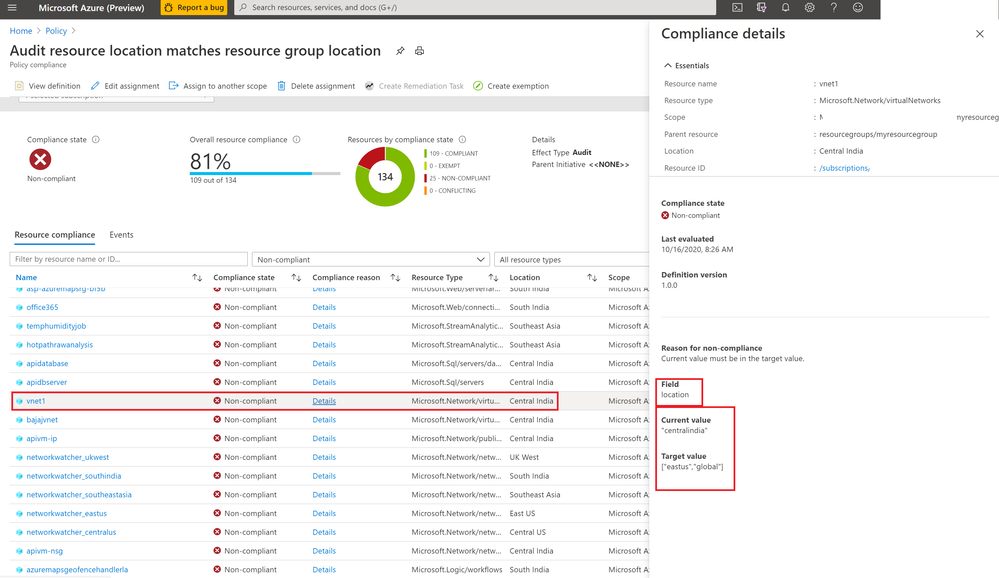The height and width of the screenshot is (578, 999).
Task: Switch to the Events tab
Action: coord(121,235)
